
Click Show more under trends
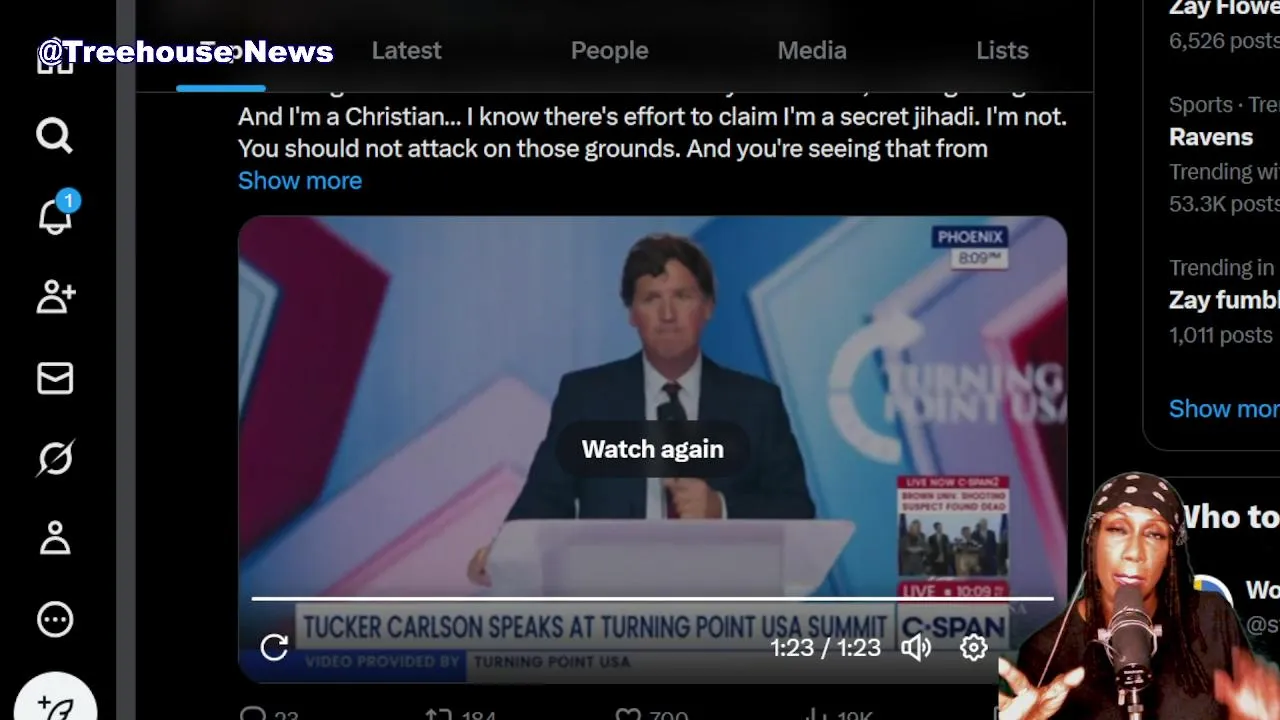[x=1224, y=408]
